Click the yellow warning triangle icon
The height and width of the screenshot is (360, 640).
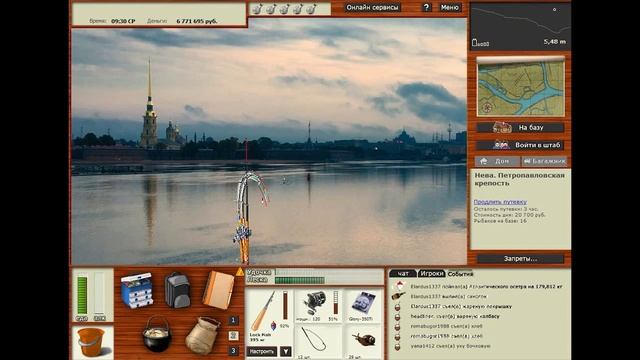point(240,272)
